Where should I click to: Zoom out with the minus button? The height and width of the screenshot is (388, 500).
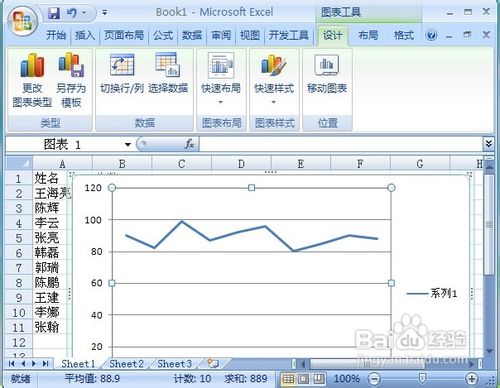(374, 379)
